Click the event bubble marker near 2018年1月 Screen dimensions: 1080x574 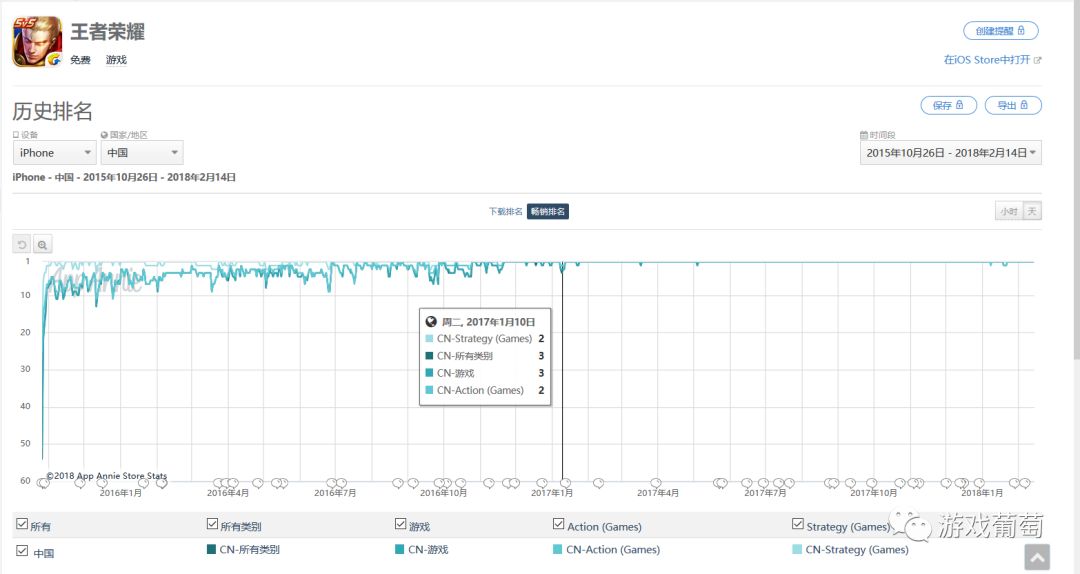(x=979, y=483)
